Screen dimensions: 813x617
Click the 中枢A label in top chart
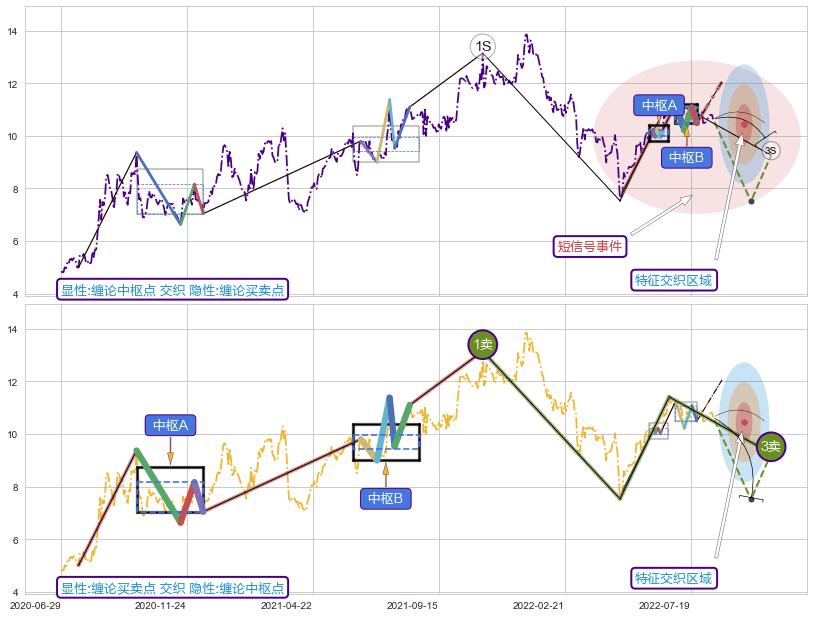659,105
